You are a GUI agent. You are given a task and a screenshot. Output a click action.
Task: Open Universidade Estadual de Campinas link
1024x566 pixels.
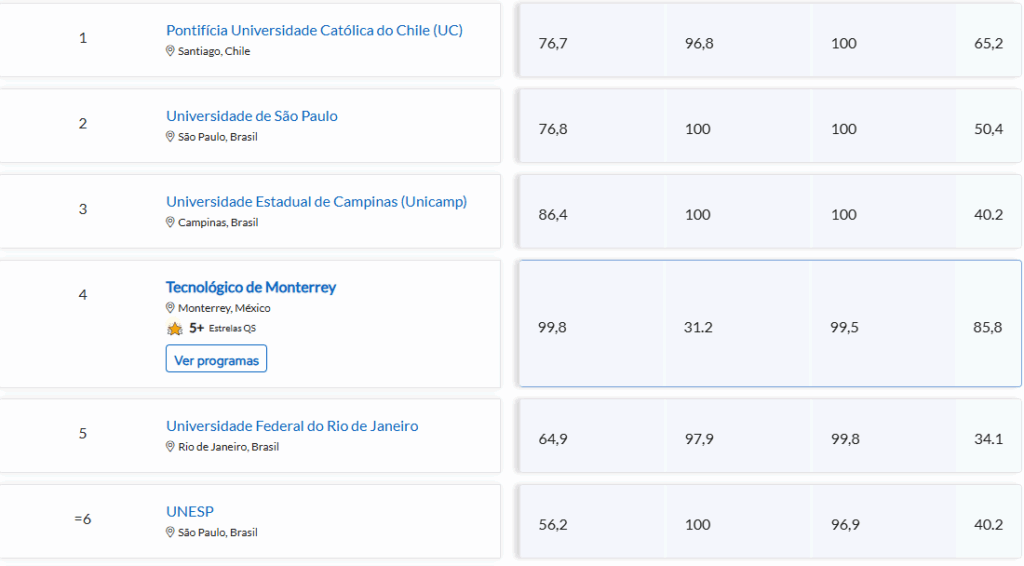(316, 202)
